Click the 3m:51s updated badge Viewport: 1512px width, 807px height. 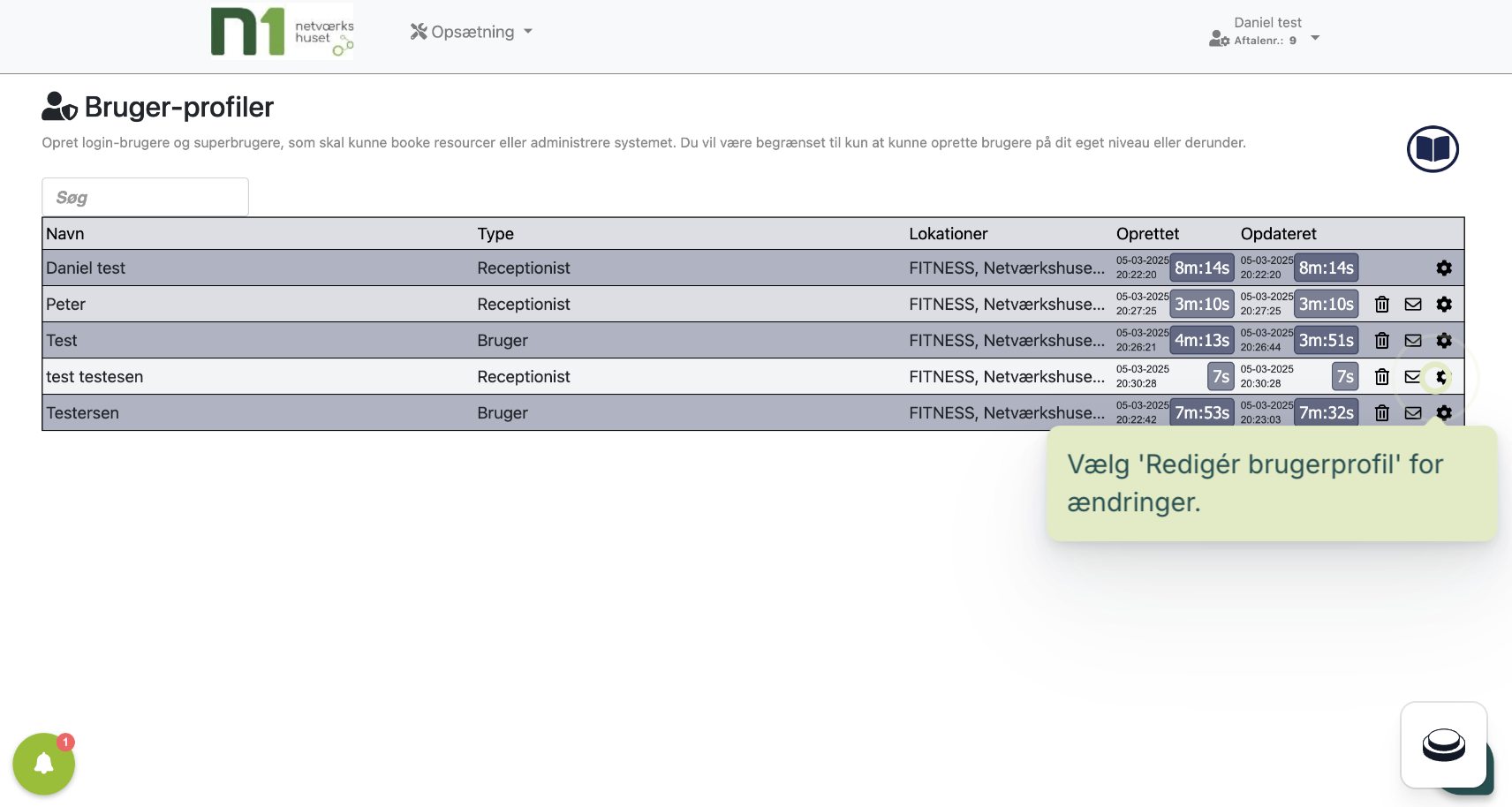point(1327,340)
